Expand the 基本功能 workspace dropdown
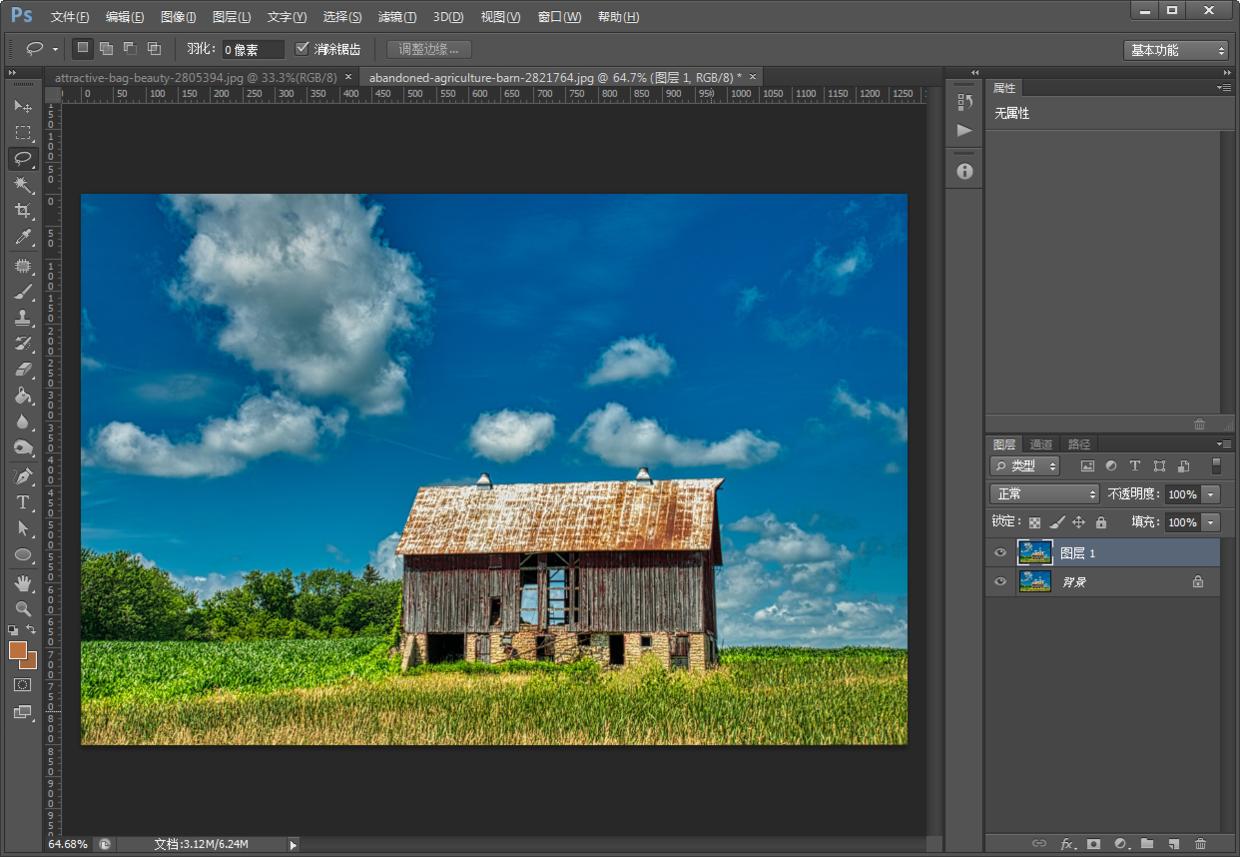 (1175, 50)
